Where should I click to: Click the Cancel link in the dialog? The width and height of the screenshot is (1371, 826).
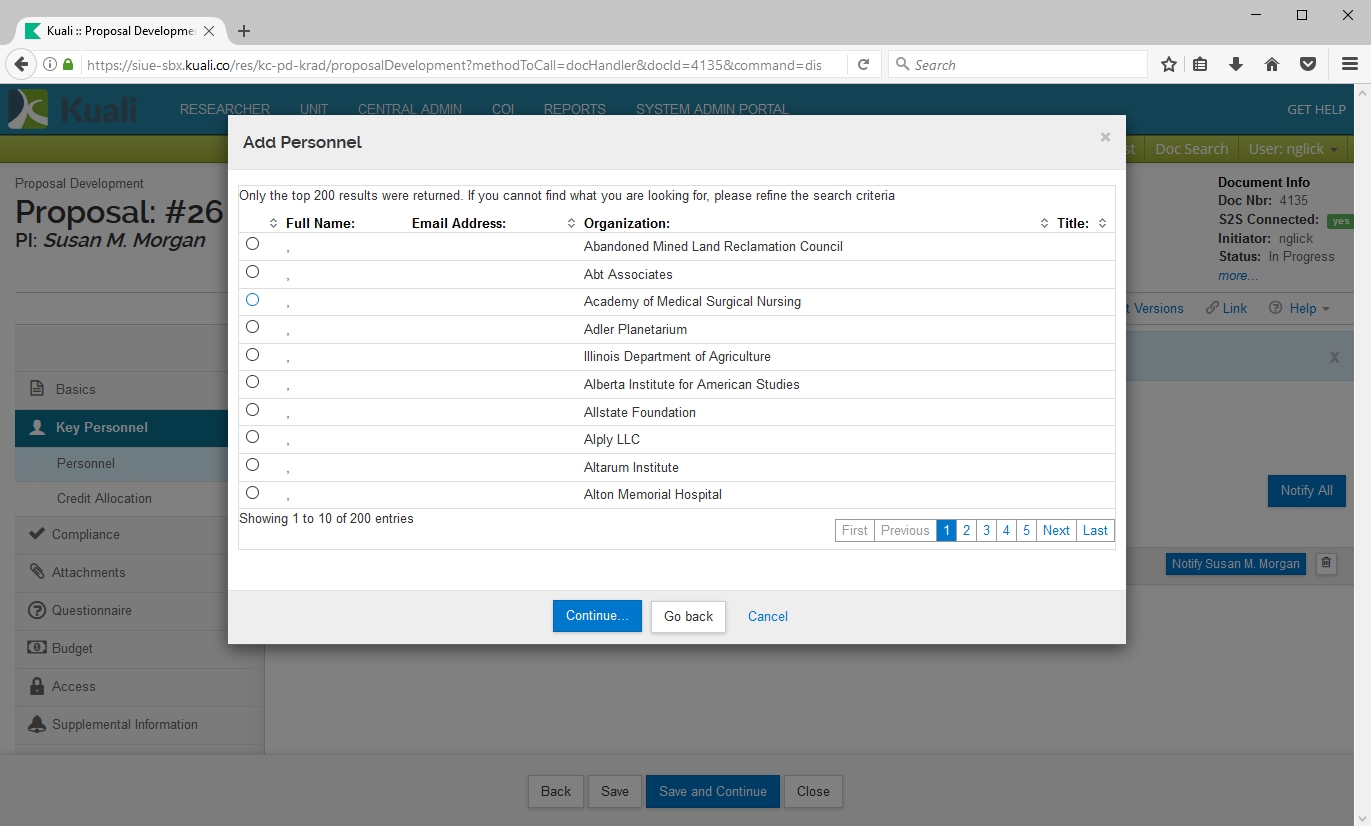(x=767, y=616)
